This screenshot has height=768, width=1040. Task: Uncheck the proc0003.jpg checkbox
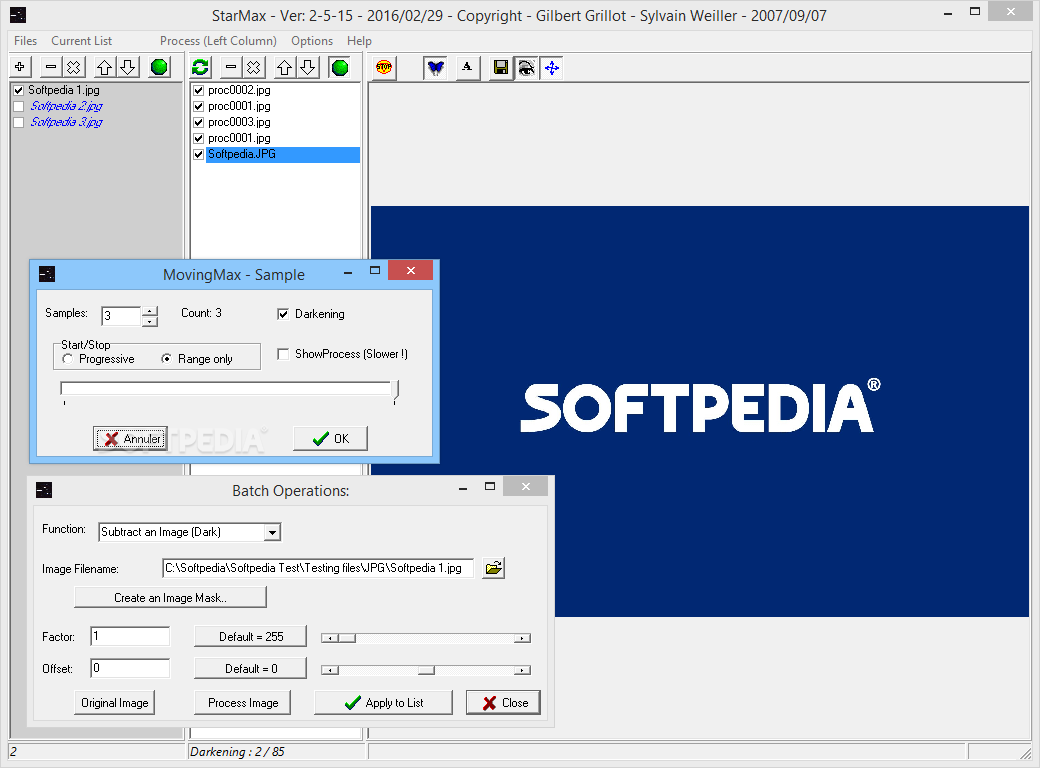coord(198,122)
